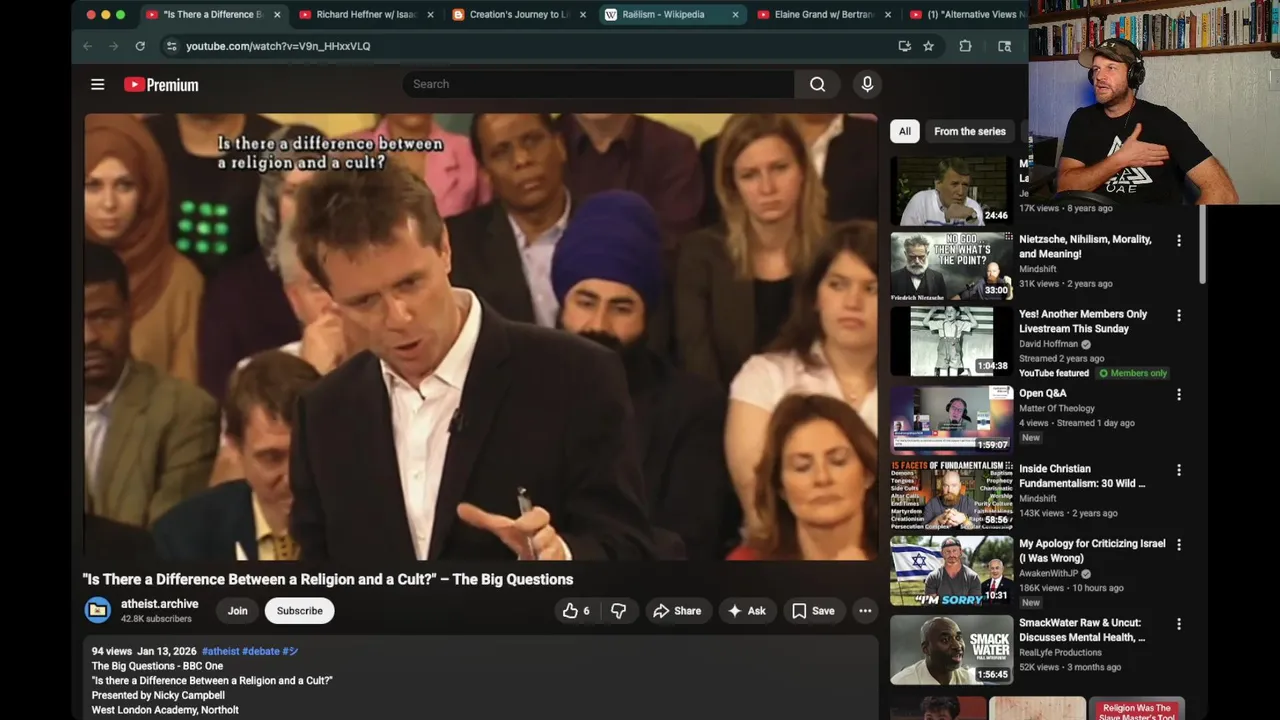Open more actions for the video
The image size is (1280, 720).
point(865,611)
